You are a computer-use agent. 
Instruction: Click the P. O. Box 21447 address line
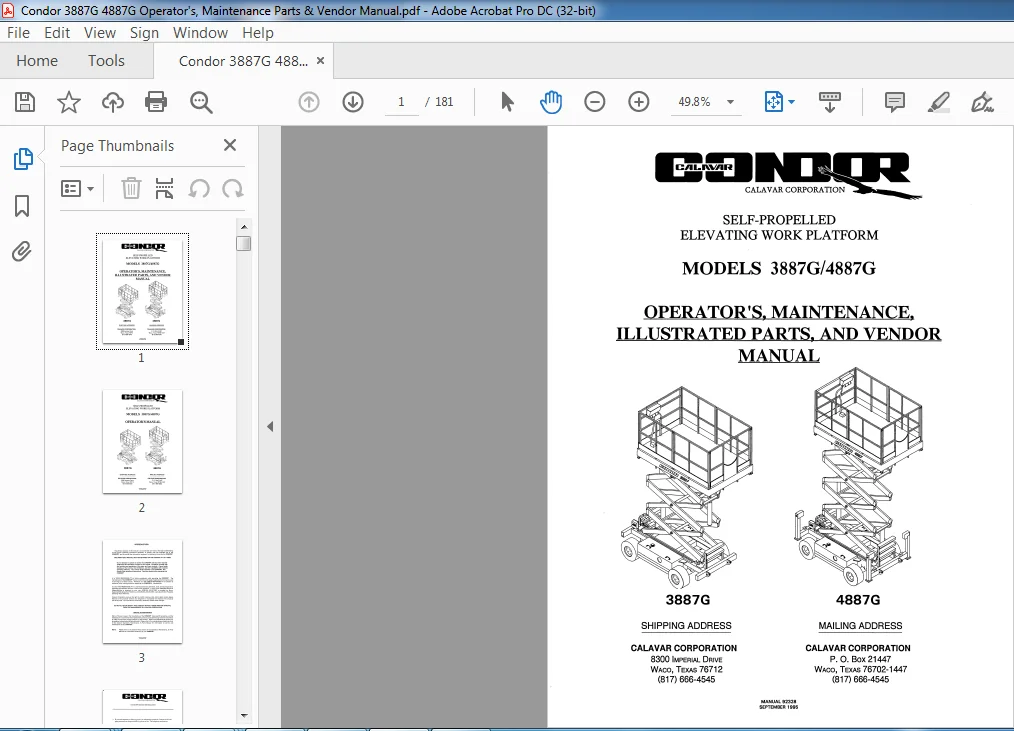pyautogui.click(x=860, y=659)
